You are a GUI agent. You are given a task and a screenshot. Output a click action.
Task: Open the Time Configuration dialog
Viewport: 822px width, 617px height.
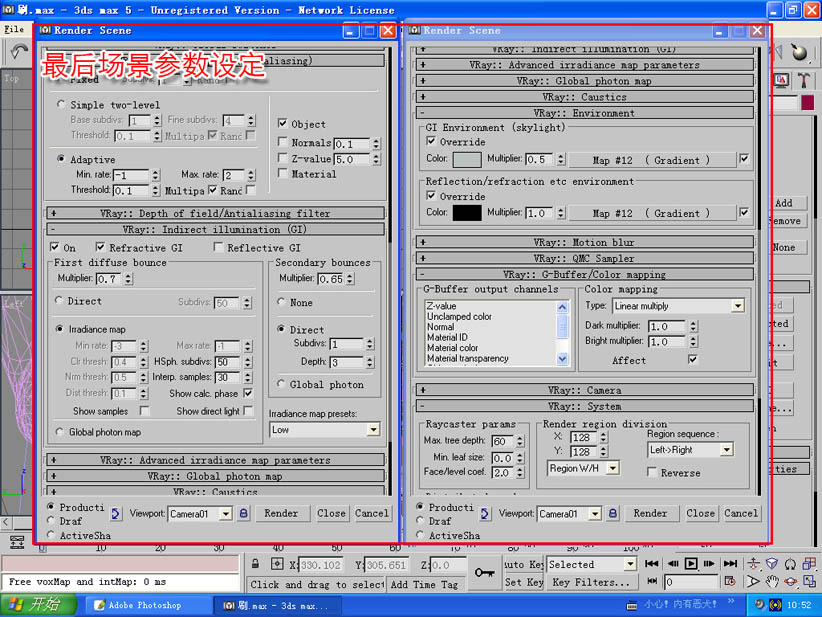pyautogui.click(x=730, y=581)
